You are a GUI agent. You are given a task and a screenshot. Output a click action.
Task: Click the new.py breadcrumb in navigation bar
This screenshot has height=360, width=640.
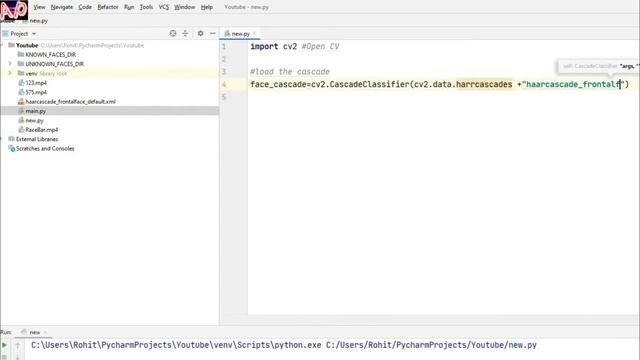(x=38, y=20)
